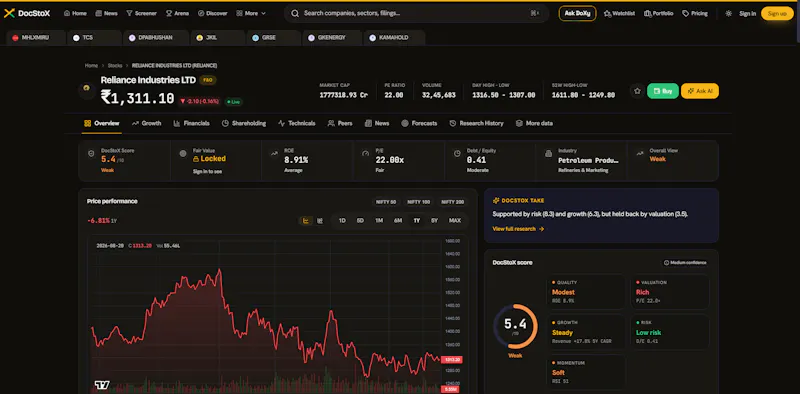Open the Arena section
The height and width of the screenshot is (394, 800).
(177, 14)
